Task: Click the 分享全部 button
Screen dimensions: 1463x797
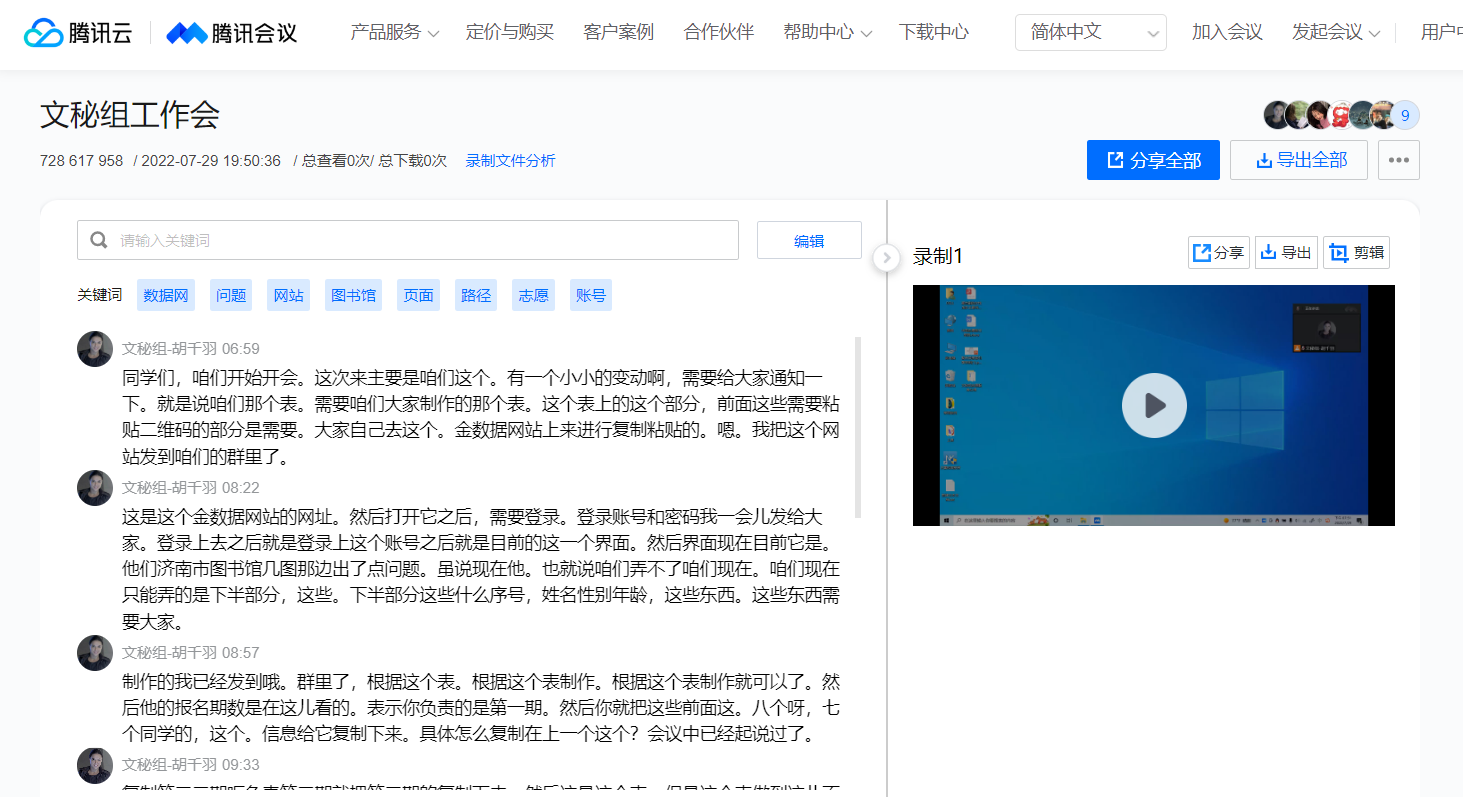Action: coord(1152,160)
